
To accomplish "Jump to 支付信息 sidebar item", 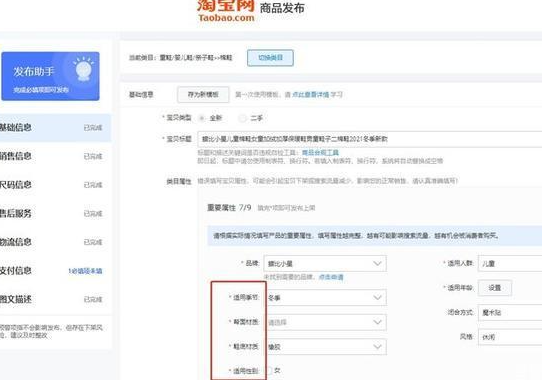I will point(55,271).
